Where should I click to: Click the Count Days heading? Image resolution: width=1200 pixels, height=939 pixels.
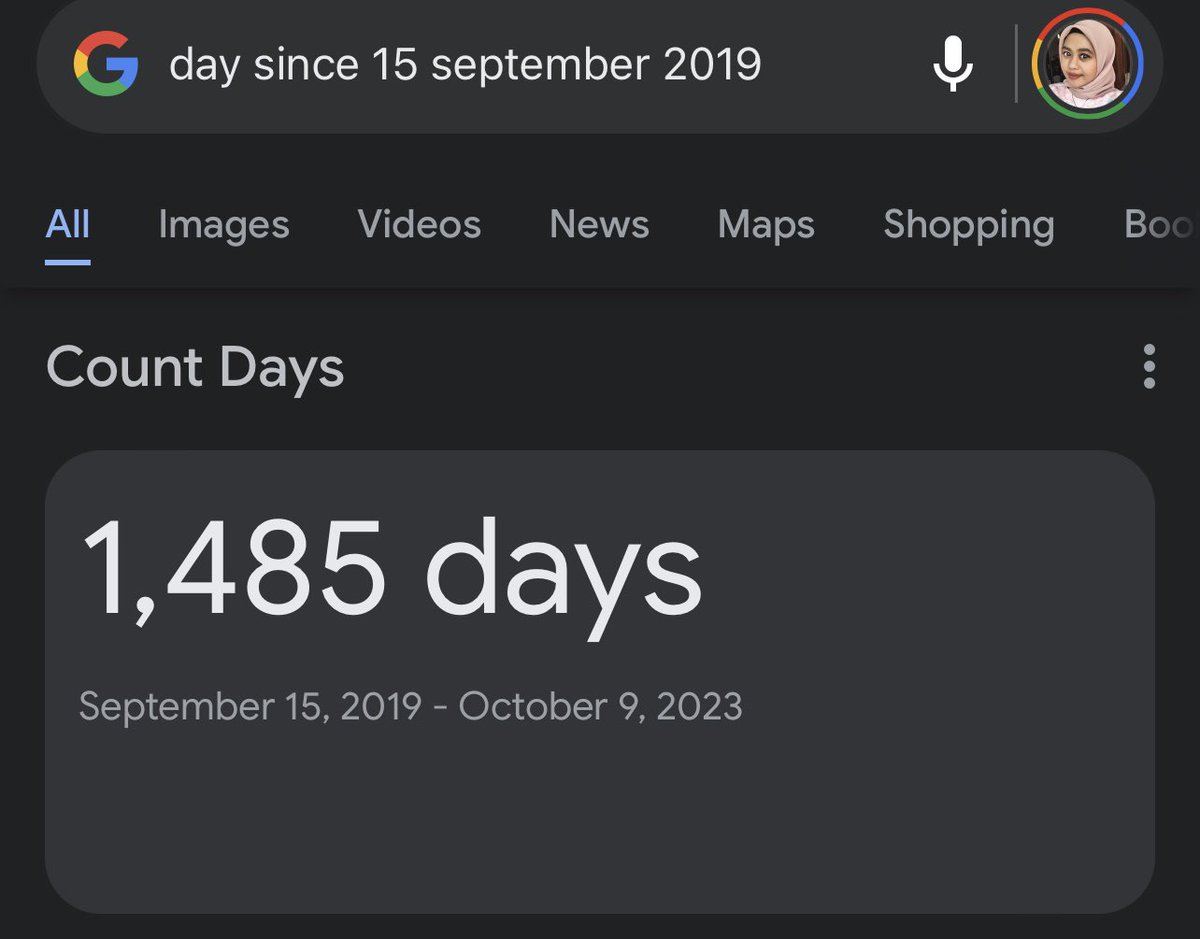click(195, 368)
